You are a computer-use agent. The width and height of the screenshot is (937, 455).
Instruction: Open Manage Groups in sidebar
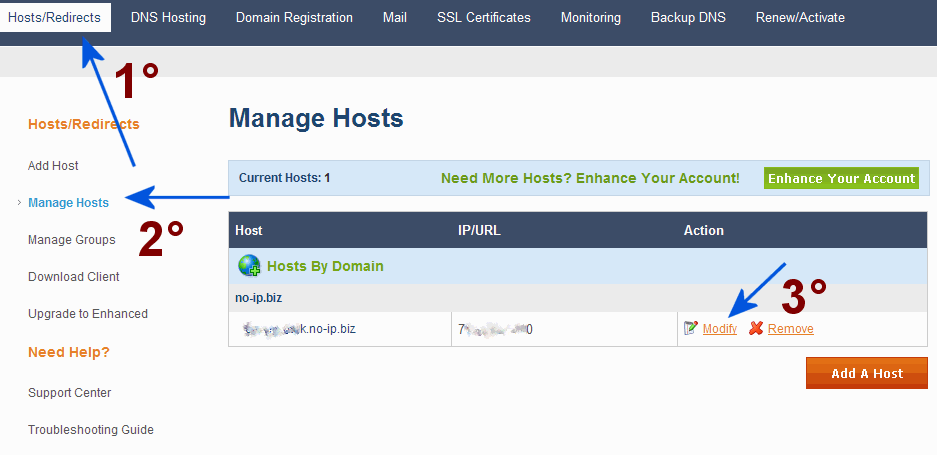click(x=72, y=240)
